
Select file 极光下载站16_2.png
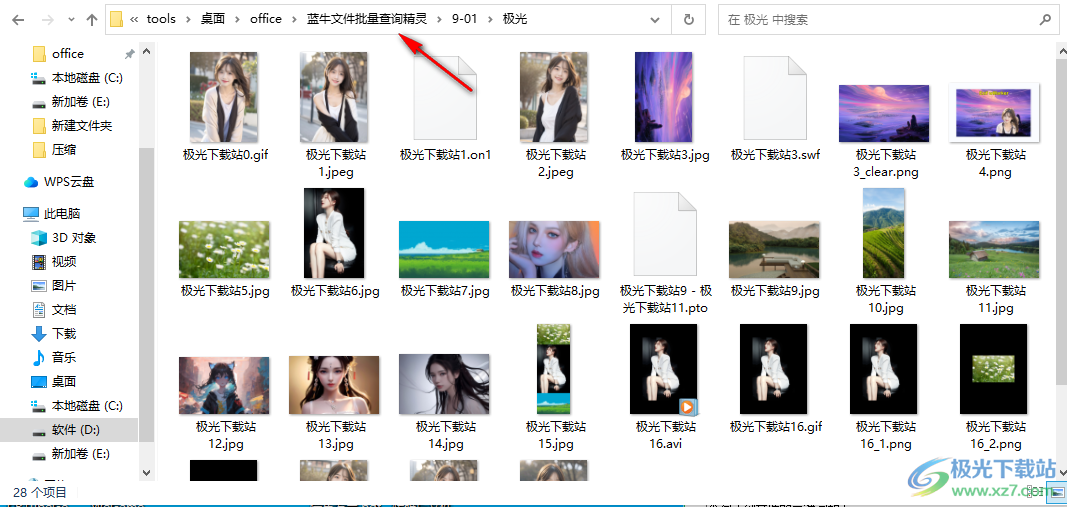pyautogui.click(x=996, y=388)
